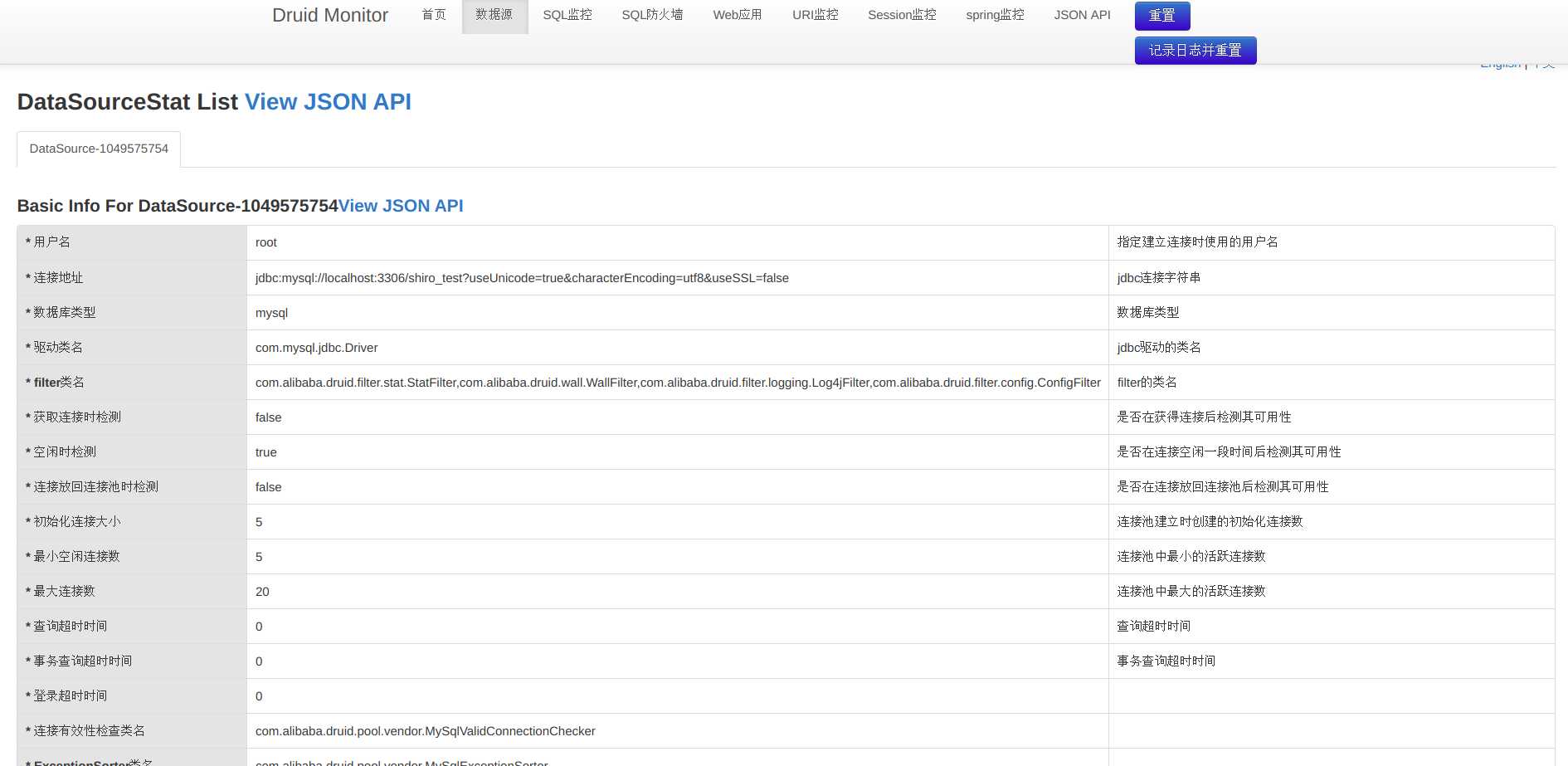Click the * 空闲时检测 row label
1568x766 pixels.
[x=61, y=452]
